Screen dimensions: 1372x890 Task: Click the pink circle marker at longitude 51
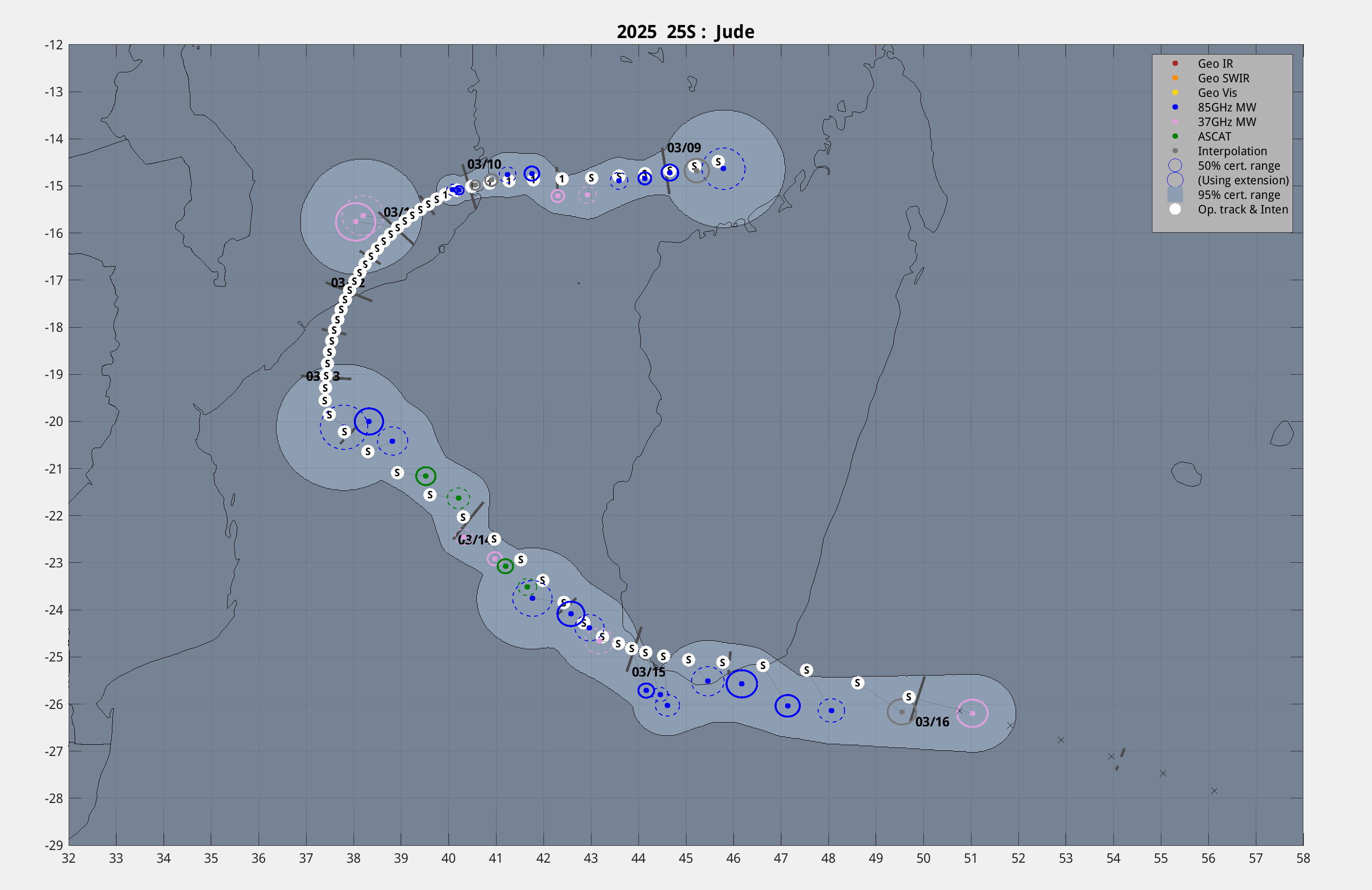tap(972, 714)
